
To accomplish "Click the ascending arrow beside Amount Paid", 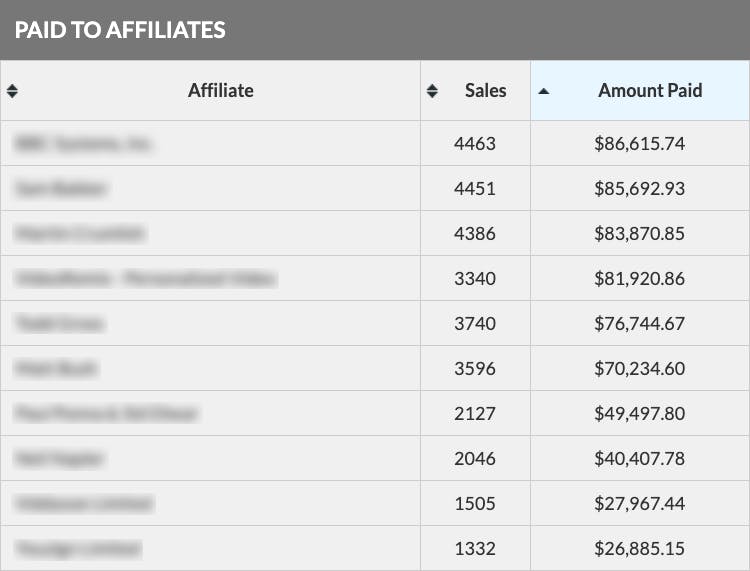I will [544, 91].
